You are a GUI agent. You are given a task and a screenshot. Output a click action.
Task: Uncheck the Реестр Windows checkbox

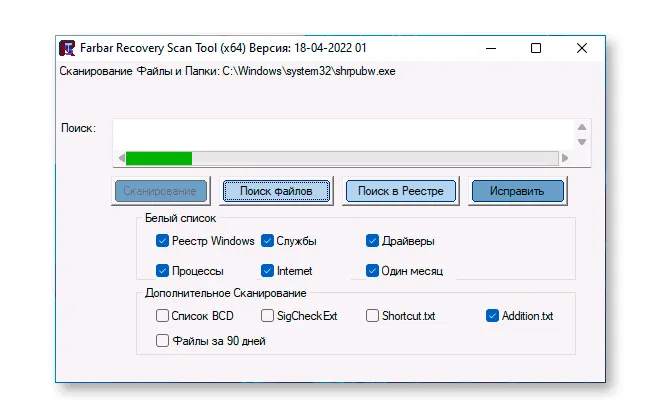click(162, 241)
